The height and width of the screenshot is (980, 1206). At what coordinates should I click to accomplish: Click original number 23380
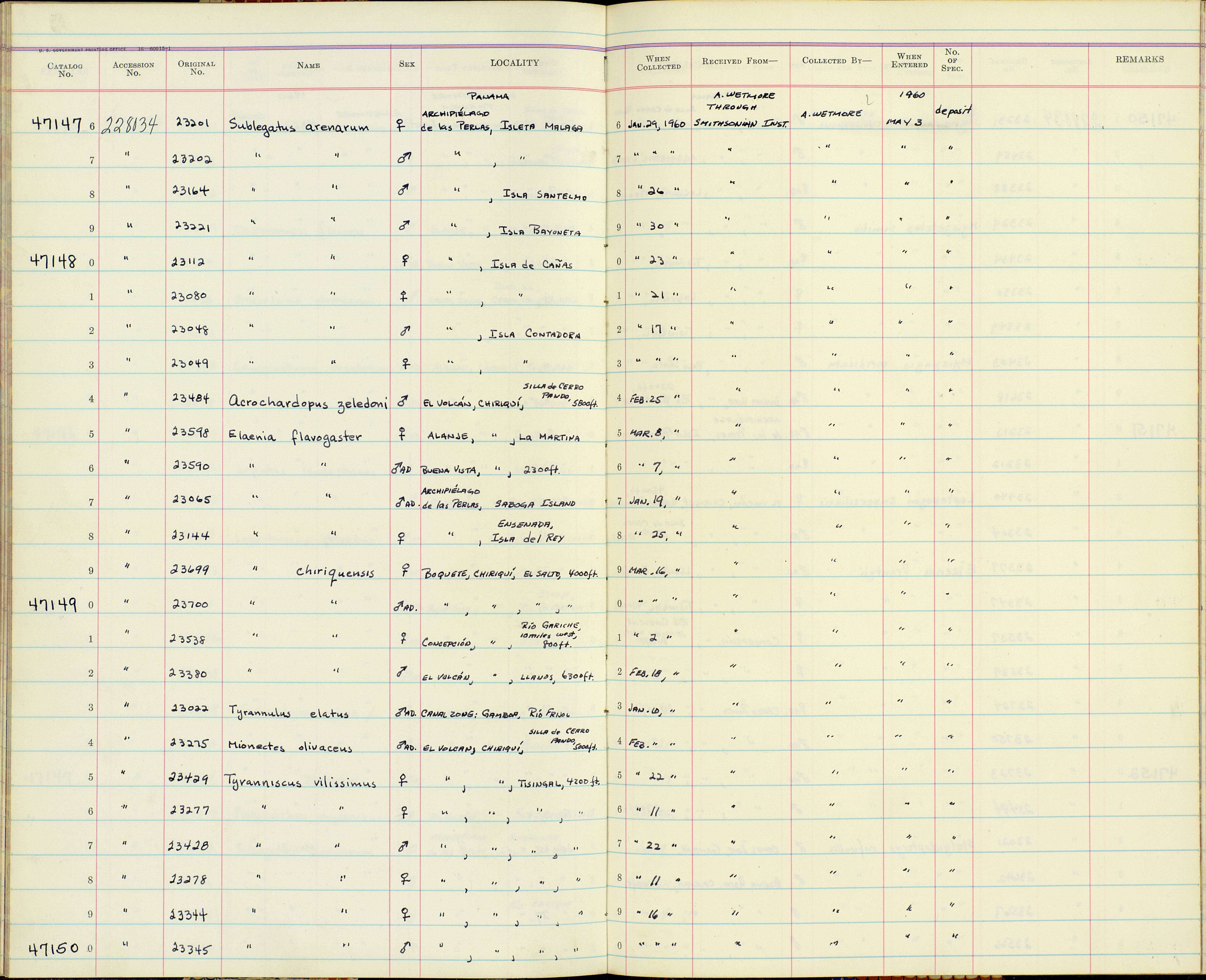189,673
